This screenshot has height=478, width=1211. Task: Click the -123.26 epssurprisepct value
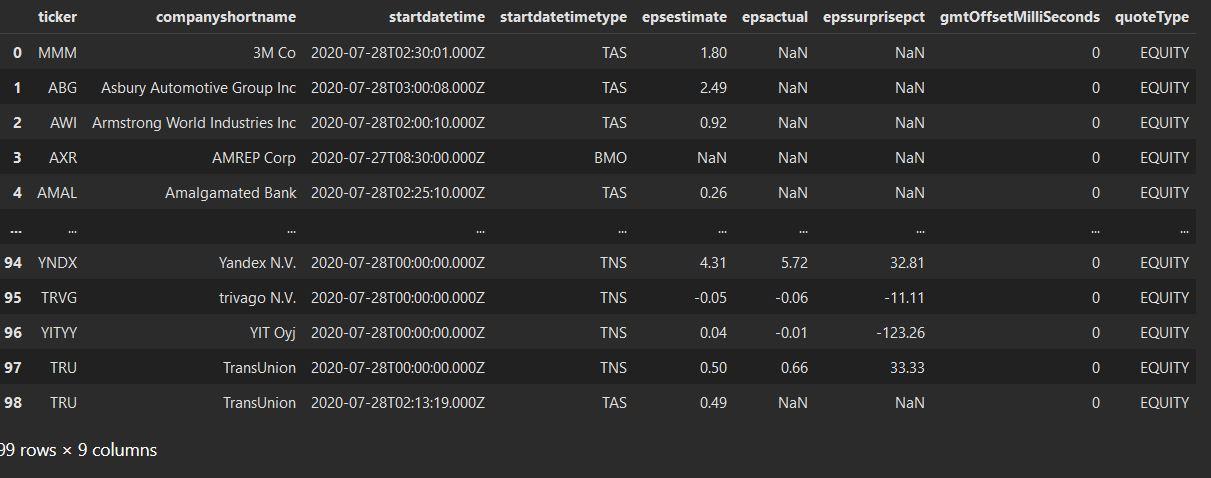tap(897, 333)
